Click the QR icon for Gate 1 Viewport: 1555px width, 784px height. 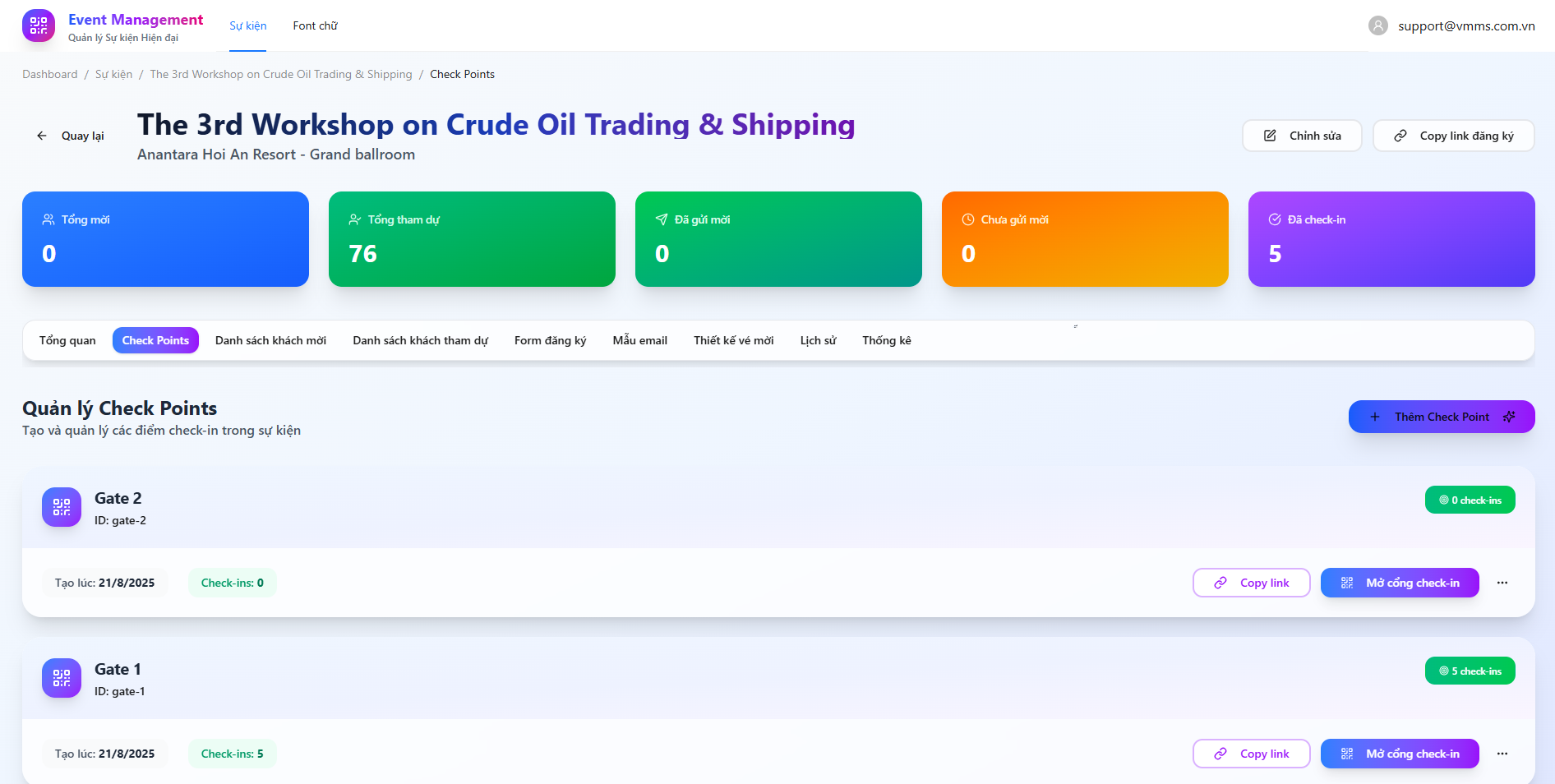point(62,678)
